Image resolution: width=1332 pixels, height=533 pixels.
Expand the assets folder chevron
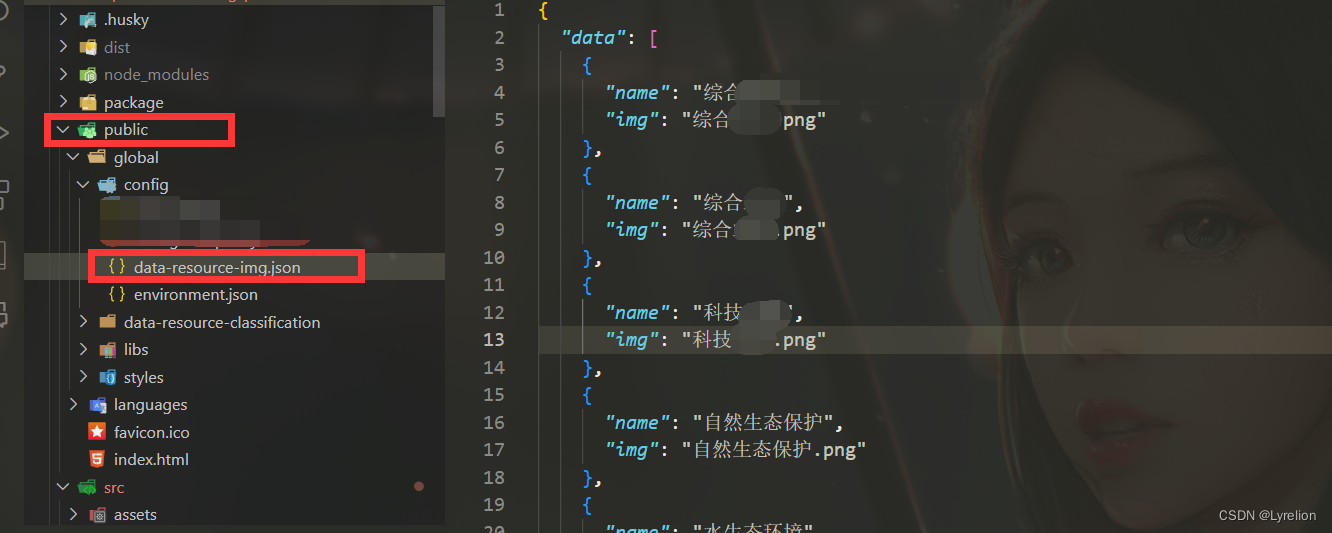coord(73,515)
